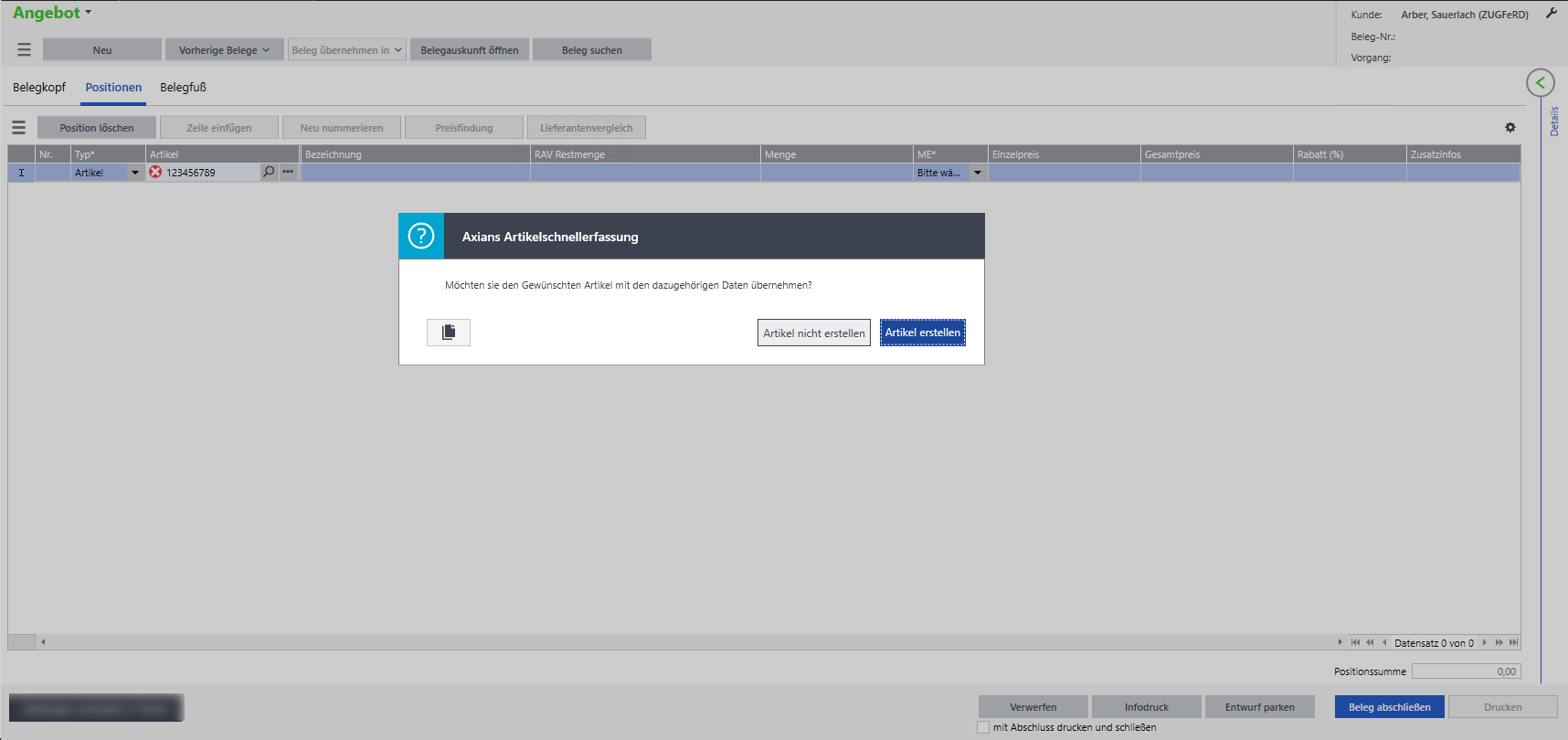1568x740 pixels.
Task: Open the main hamburger menu beside Neu
Action: click(24, 50)
